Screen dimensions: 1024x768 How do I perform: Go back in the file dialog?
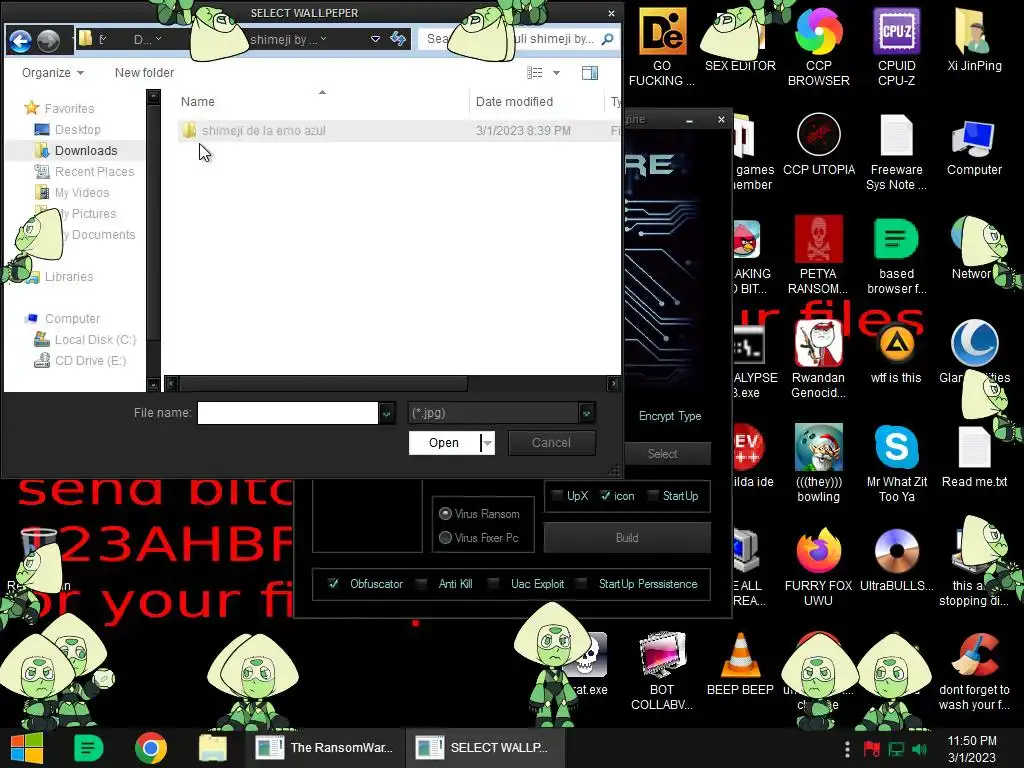tap(20, 40)
